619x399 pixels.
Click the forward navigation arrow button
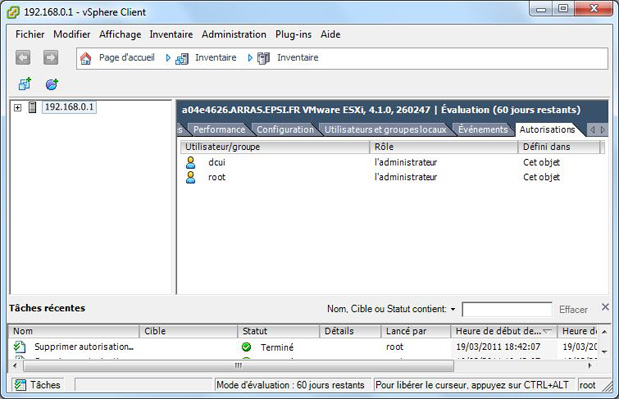51,58
